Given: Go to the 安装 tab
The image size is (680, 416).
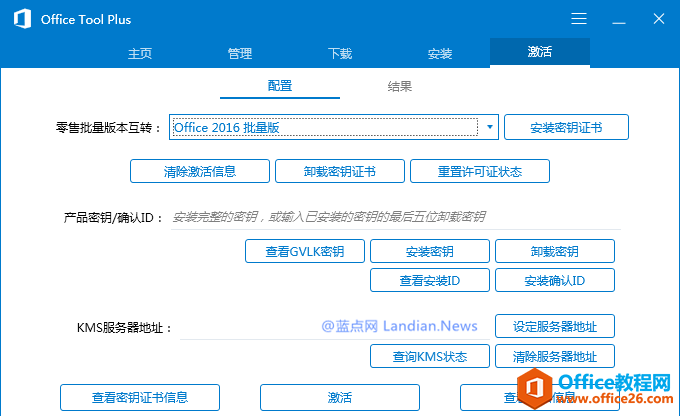Looking at the screenshot, I should (440, 53).
